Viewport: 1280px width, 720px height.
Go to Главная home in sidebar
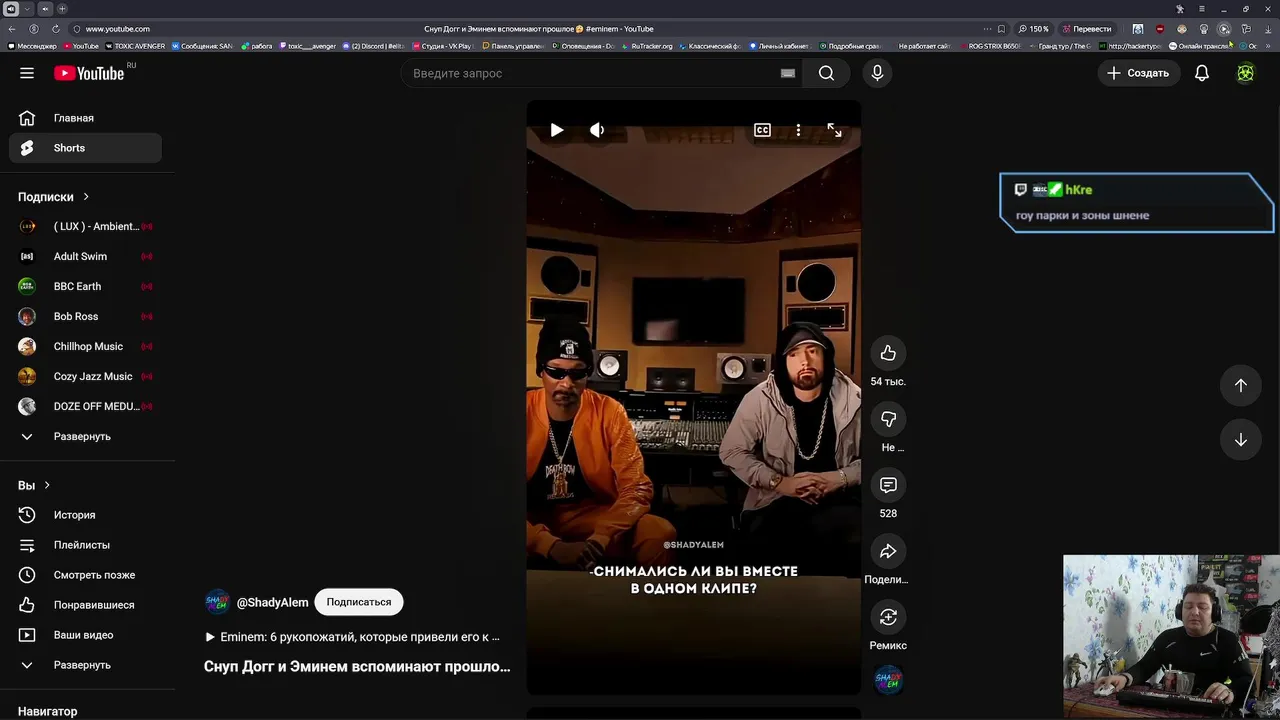pyautogui.click(x=86, y=118)
